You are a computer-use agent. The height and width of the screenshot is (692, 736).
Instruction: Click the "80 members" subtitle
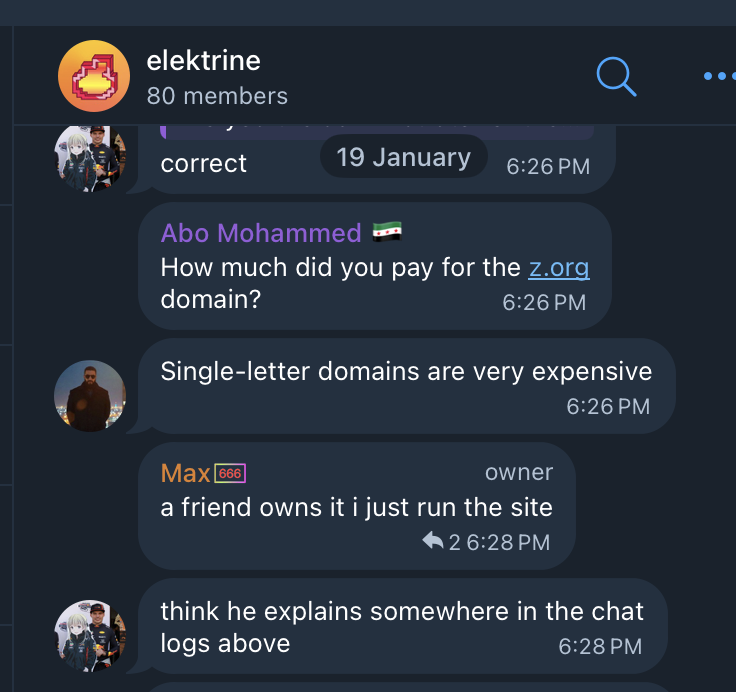[217, 96]
